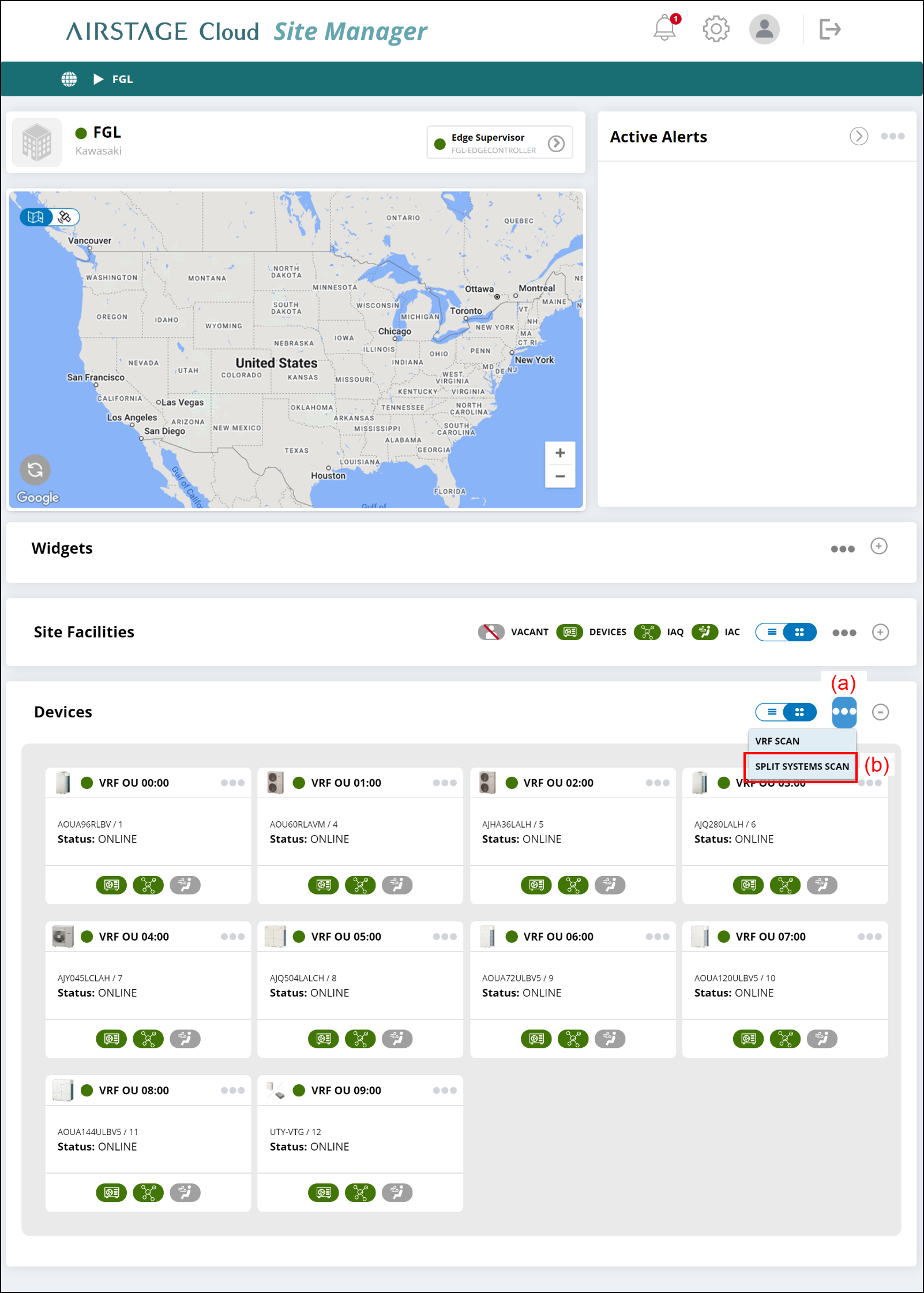Open the settings gear

[x=716, y=29]
